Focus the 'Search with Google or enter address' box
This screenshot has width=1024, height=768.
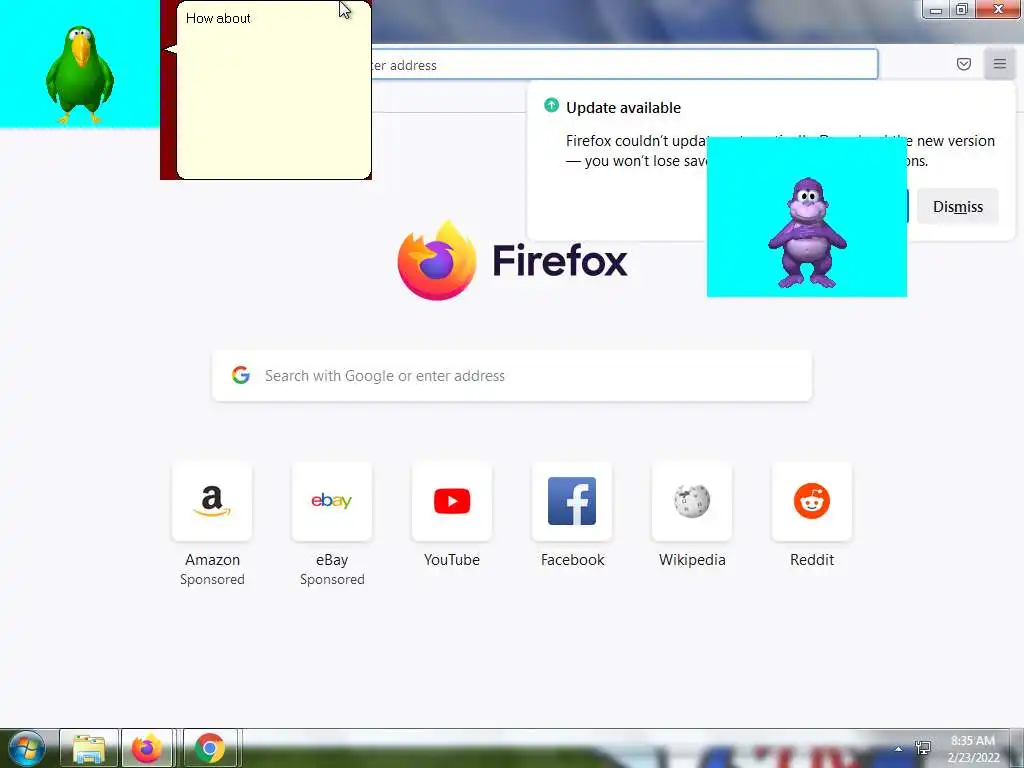[x=512, y=376]
